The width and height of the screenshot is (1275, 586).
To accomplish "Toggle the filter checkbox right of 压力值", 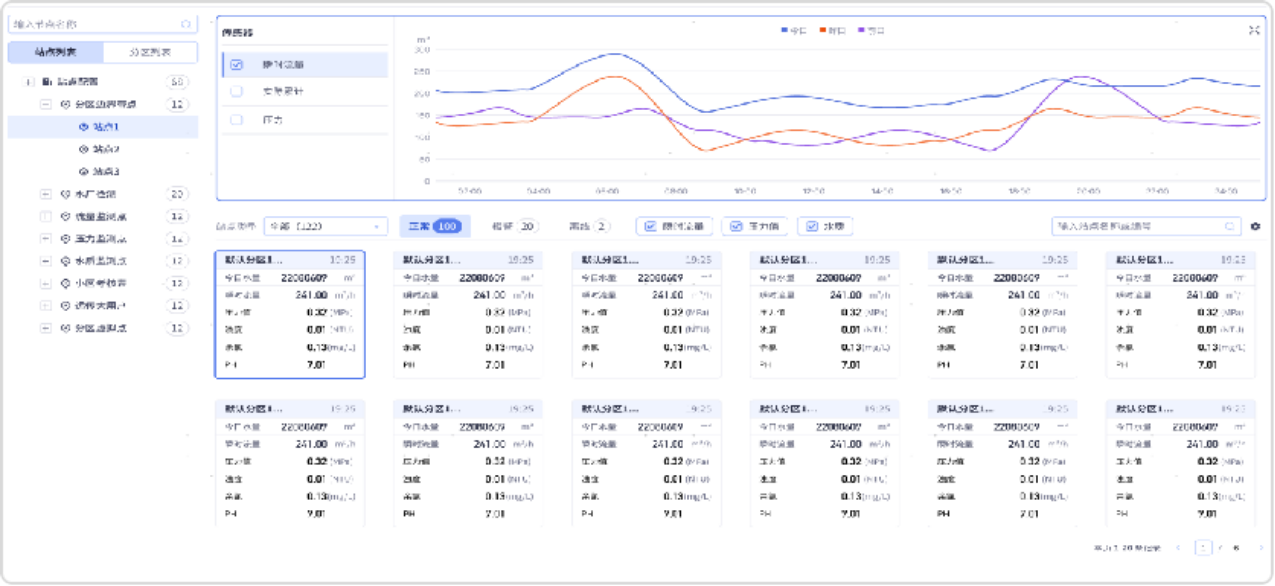I will (810, 227).
